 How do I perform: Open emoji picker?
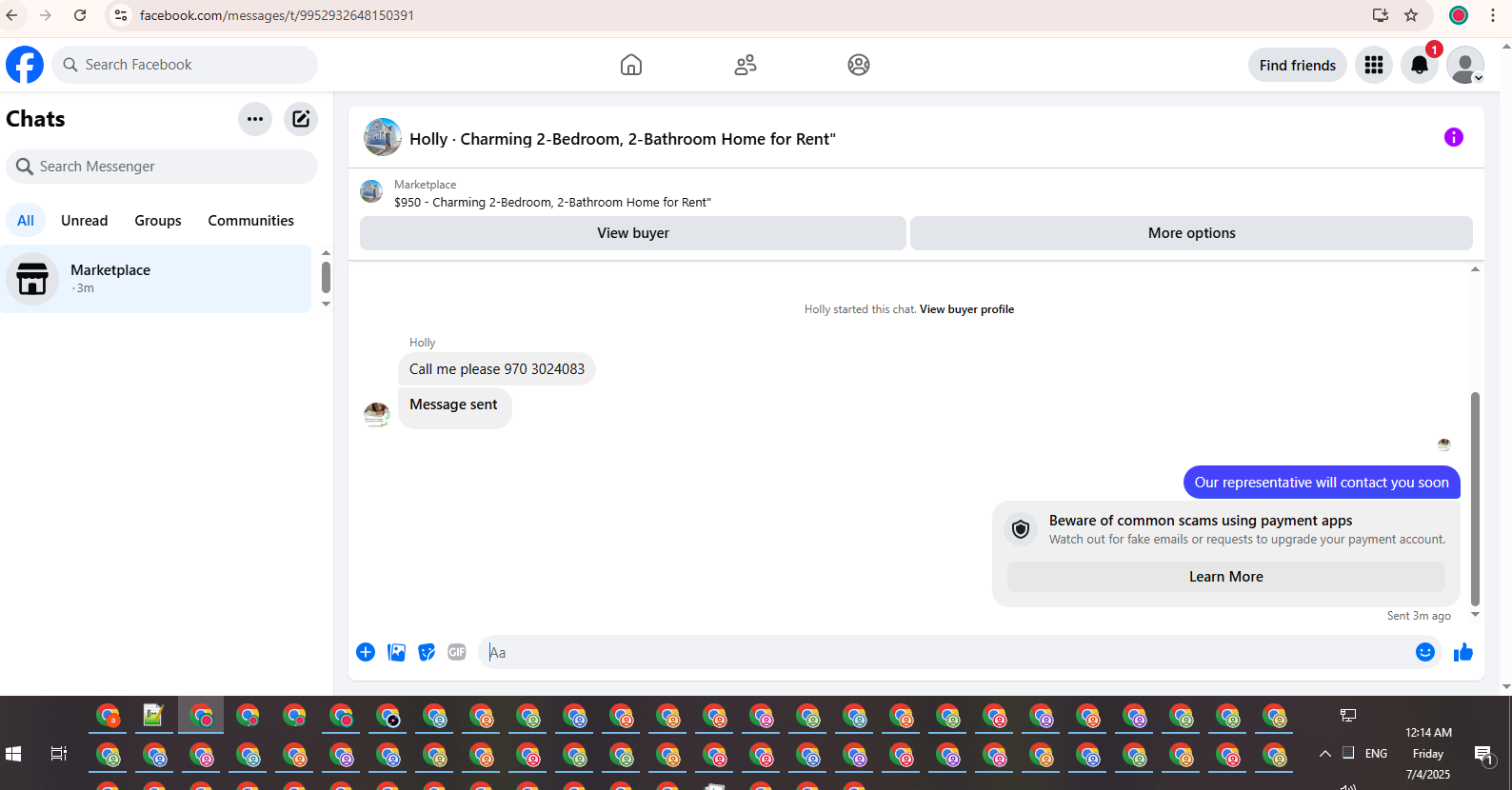pyautogui.click(x=1425, y=652)
